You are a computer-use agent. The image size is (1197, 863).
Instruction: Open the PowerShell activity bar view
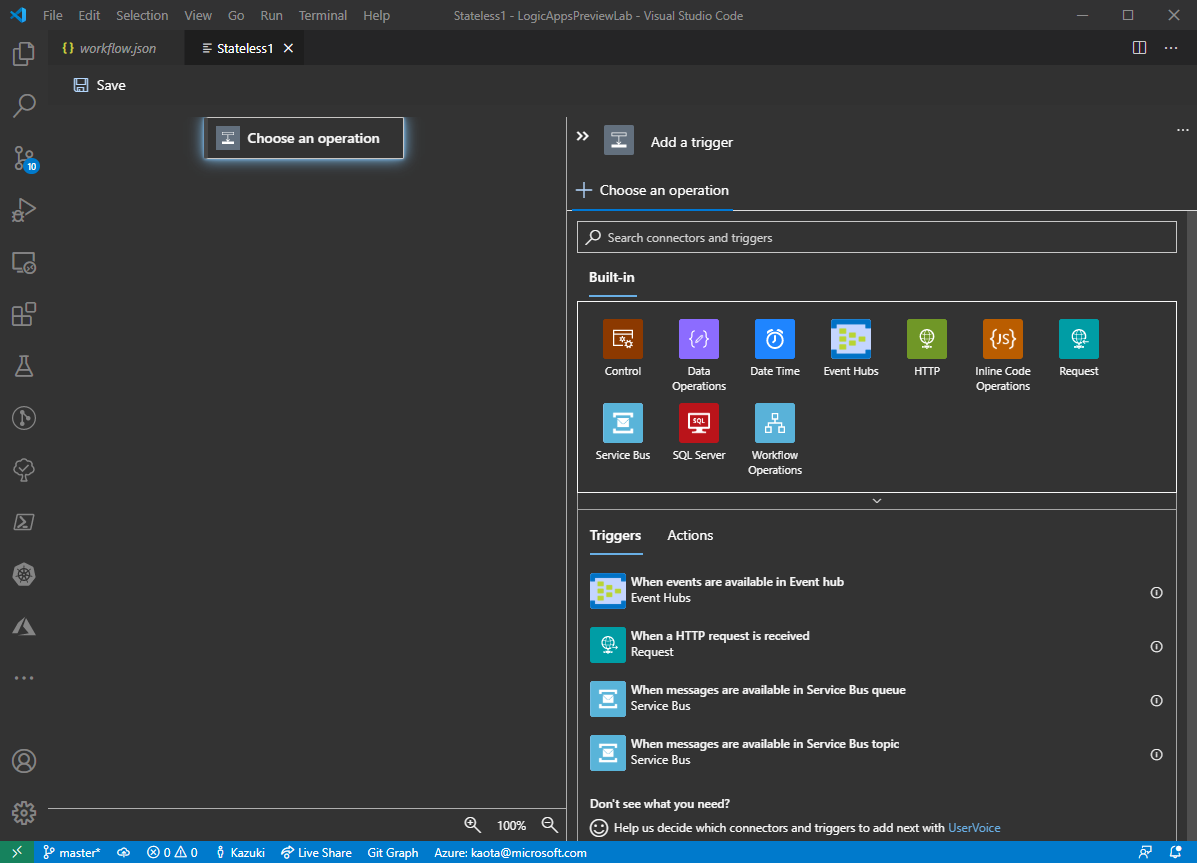pos(24,522)
